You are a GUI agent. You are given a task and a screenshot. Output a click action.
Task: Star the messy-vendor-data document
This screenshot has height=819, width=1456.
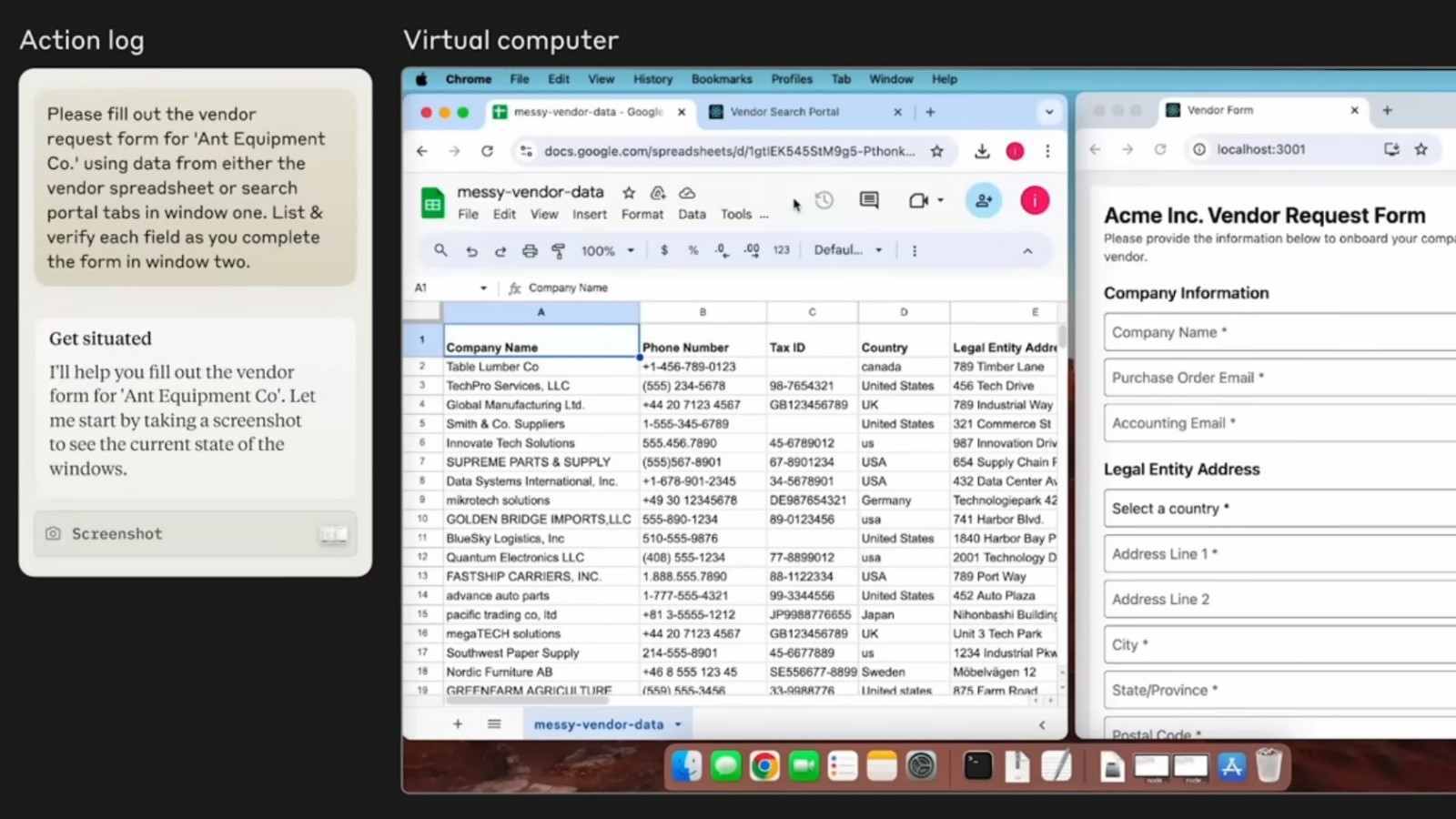(x=629, y=193)
